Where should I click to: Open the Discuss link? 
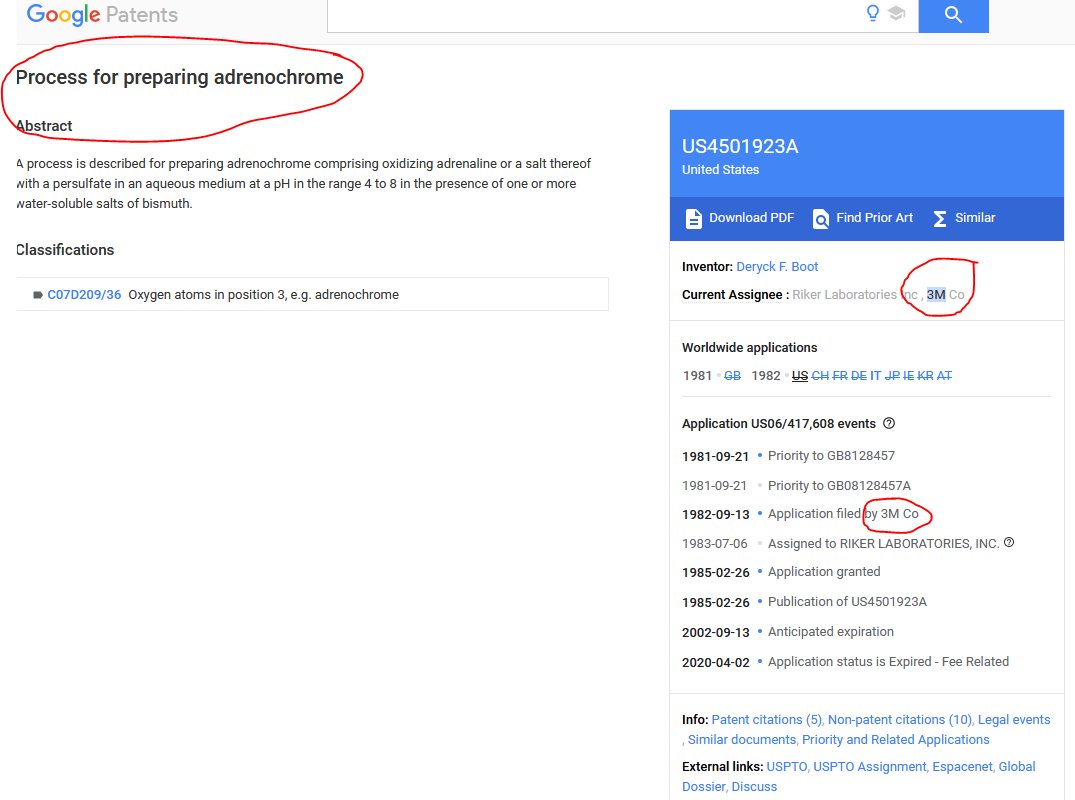(754, 787)
